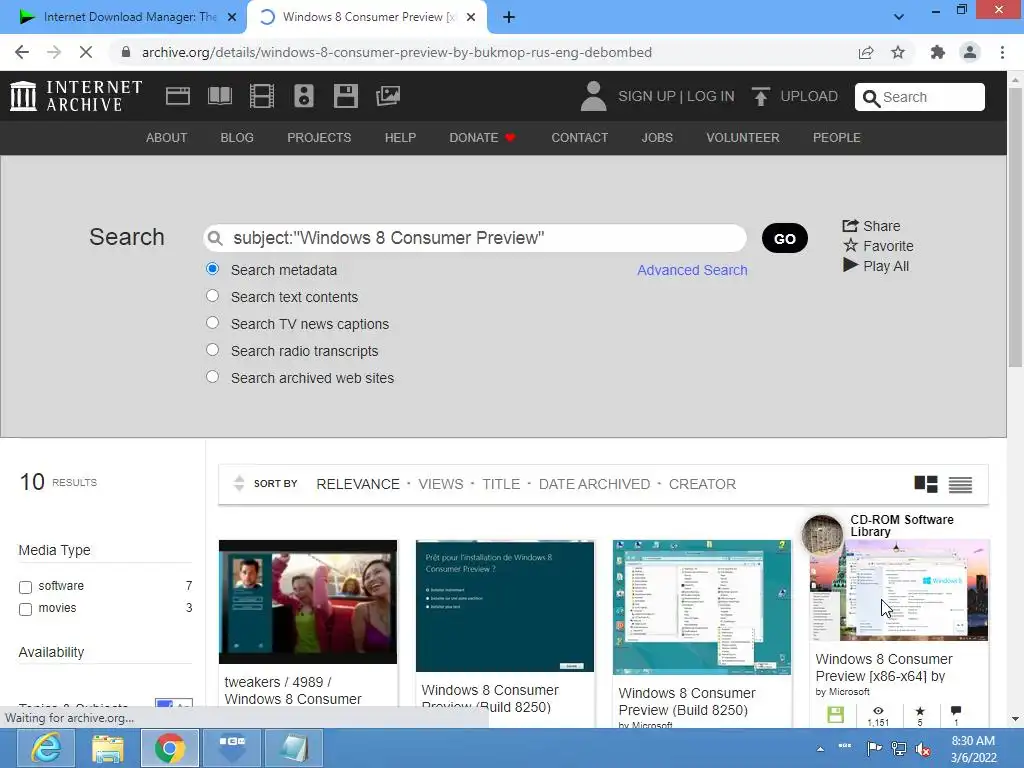Click the LOG IN link
This screenshot has height=768, width=1024.
[x=711, y=96]
